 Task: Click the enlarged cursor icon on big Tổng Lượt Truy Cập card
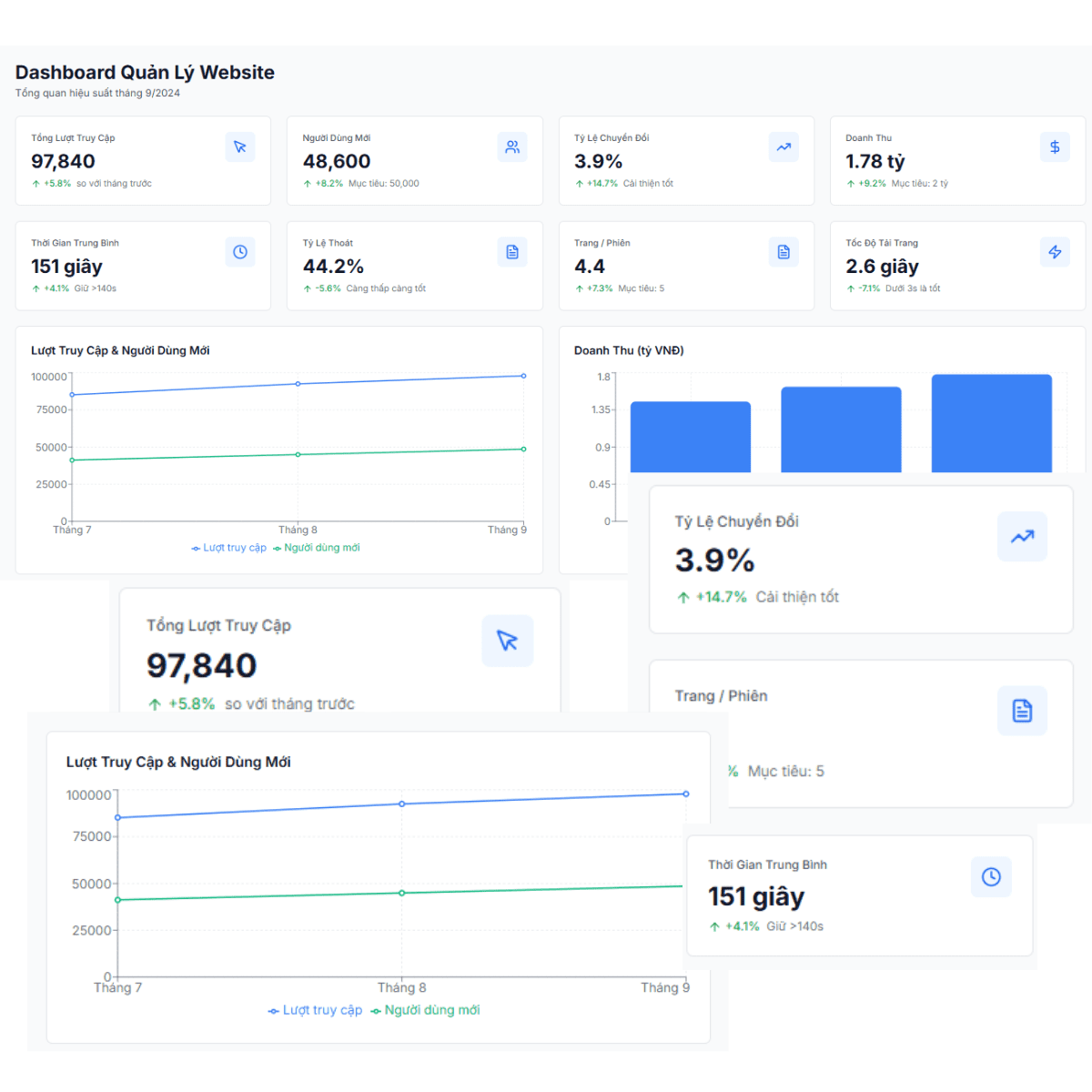click(x=507, y=641)
